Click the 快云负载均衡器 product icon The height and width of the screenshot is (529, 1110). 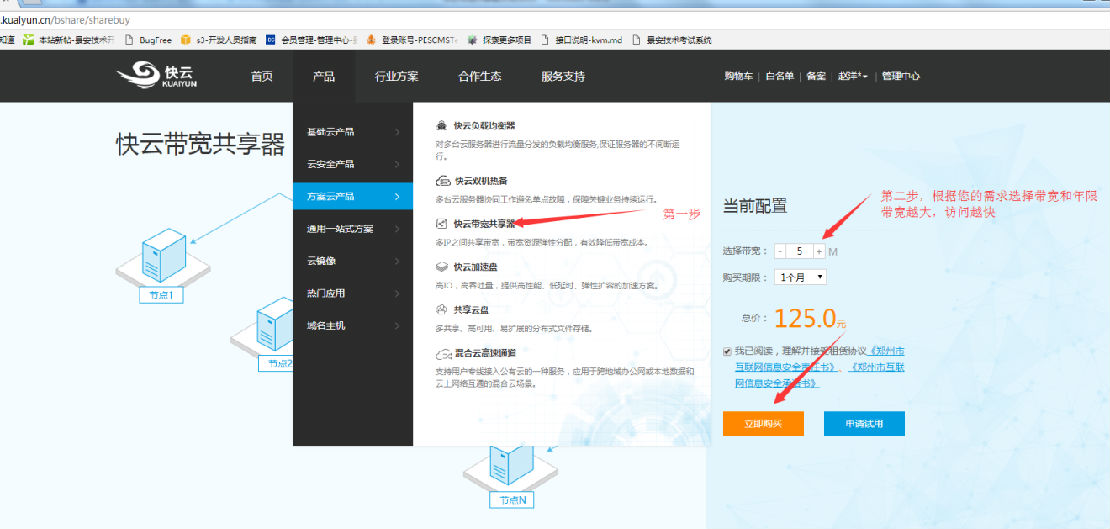tap(442, 126)
